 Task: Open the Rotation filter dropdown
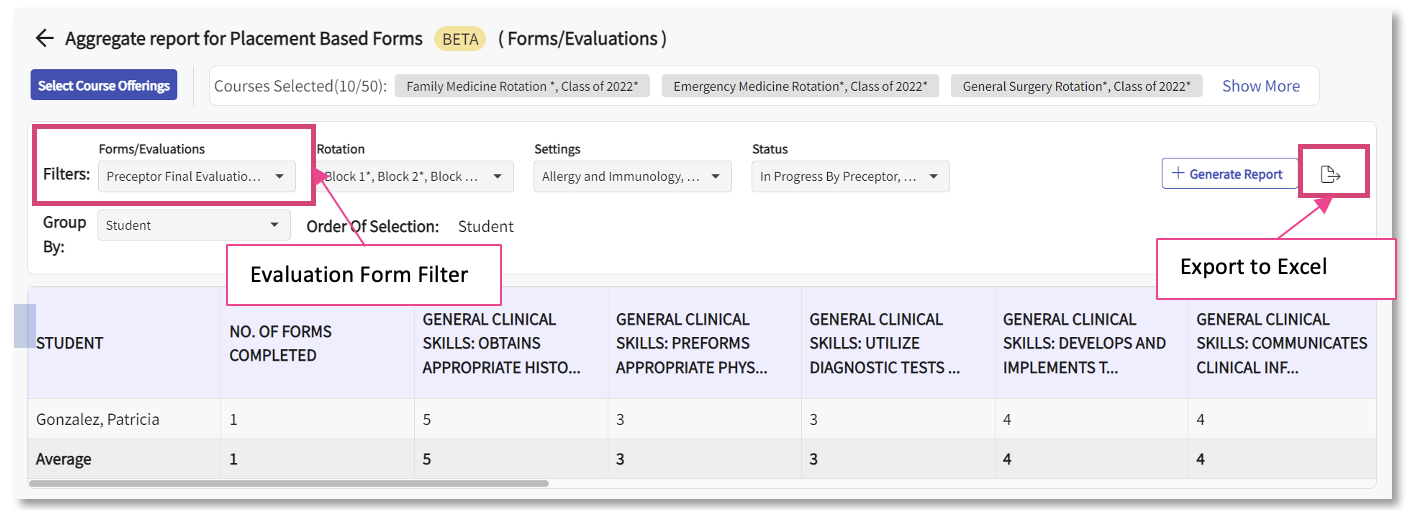point(416,177)
